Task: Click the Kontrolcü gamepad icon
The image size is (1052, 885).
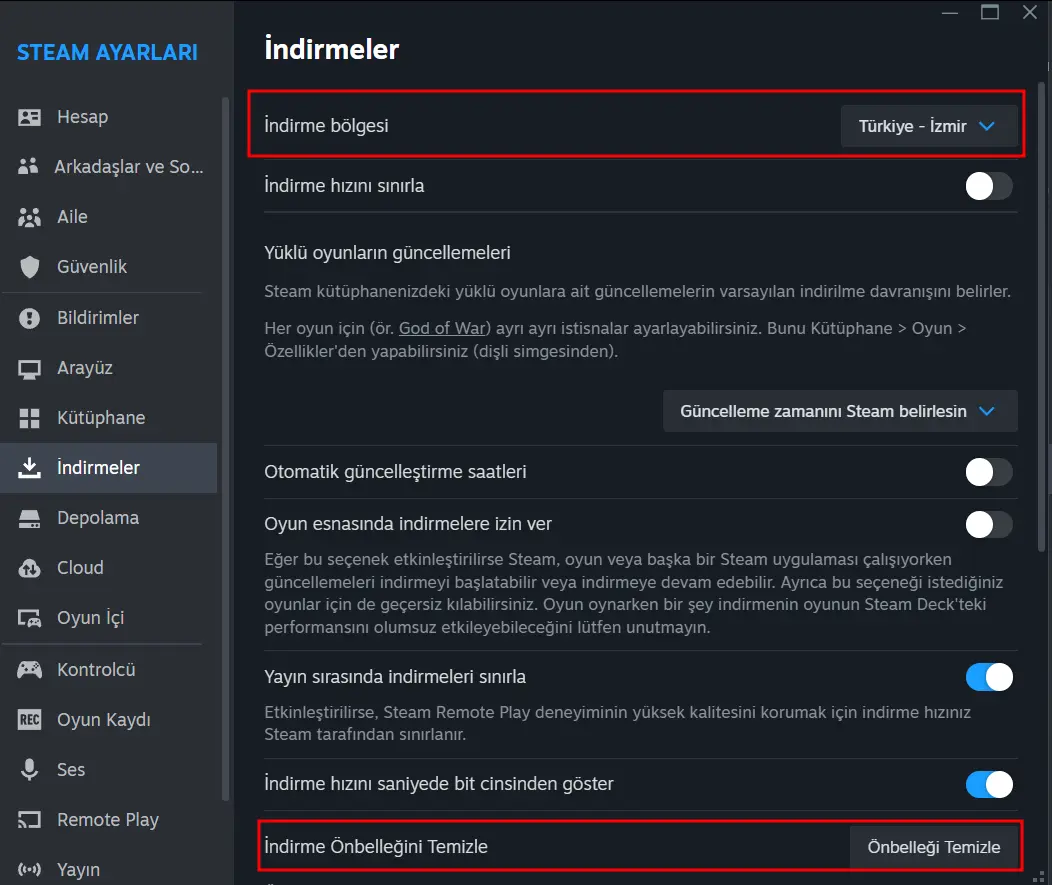Action: (29, 670)
